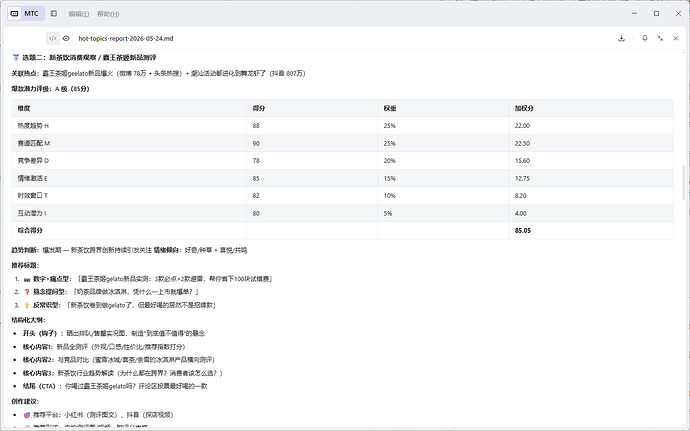
Task: Click the target icon beside 推荐平台
Action: pyautogui.click(x=27, y=415)
